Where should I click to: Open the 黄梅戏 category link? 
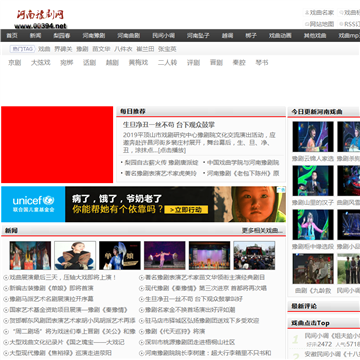point(138,63)
